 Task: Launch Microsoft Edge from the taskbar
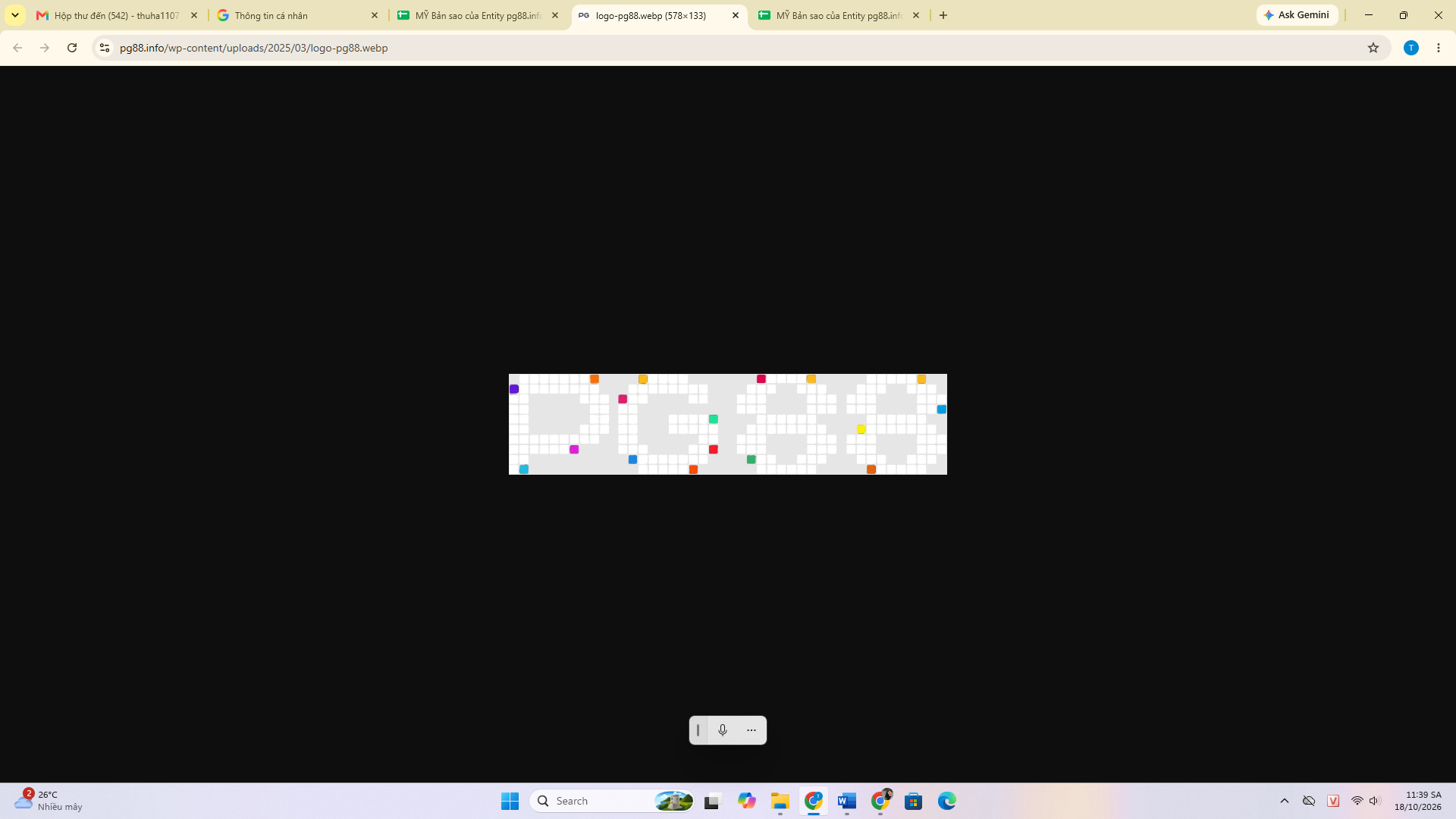click(946, 801)
